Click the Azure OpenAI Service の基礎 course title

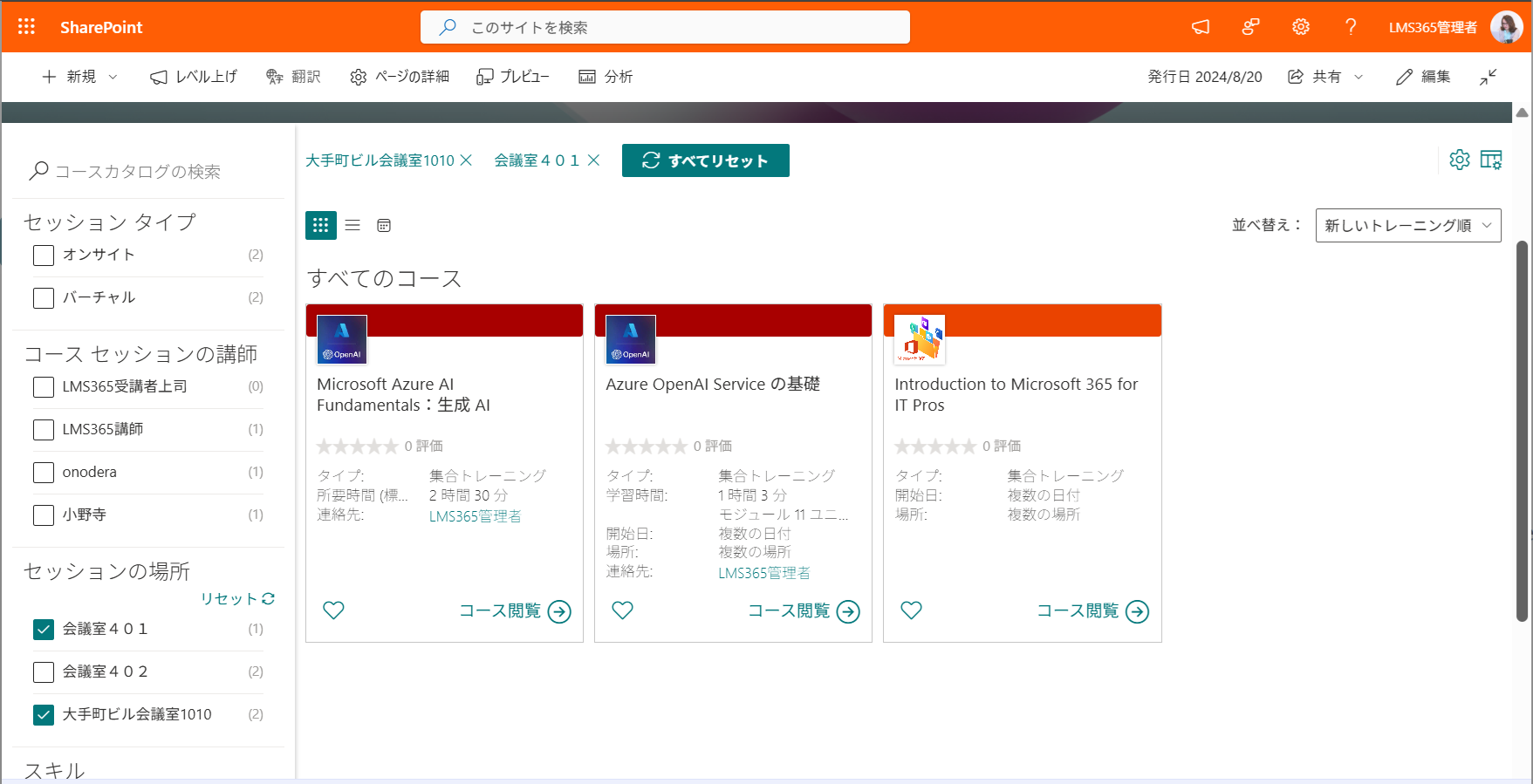click(x=713, y=384)
